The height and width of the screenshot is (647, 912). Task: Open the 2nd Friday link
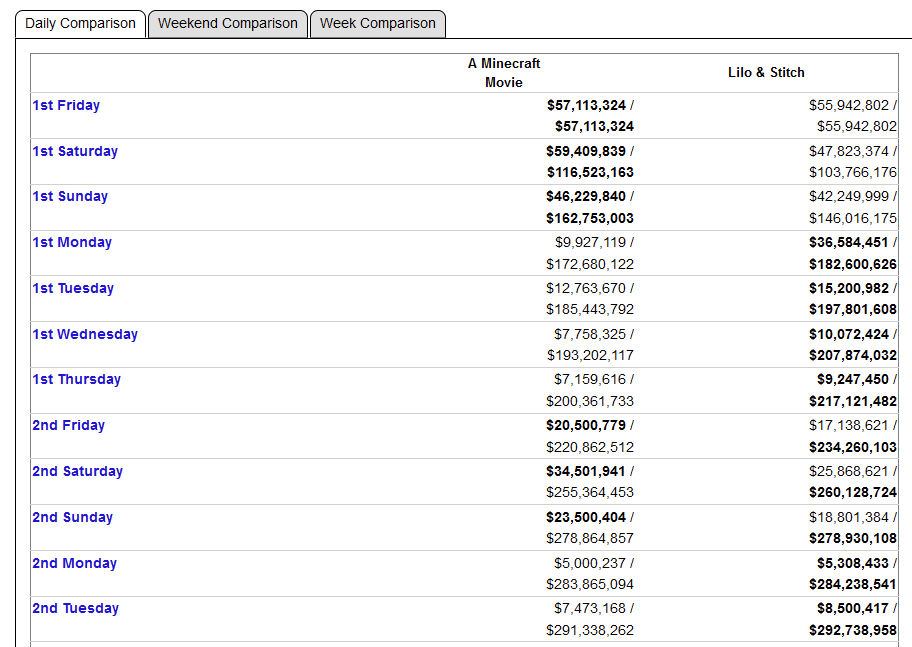(68, 425)
